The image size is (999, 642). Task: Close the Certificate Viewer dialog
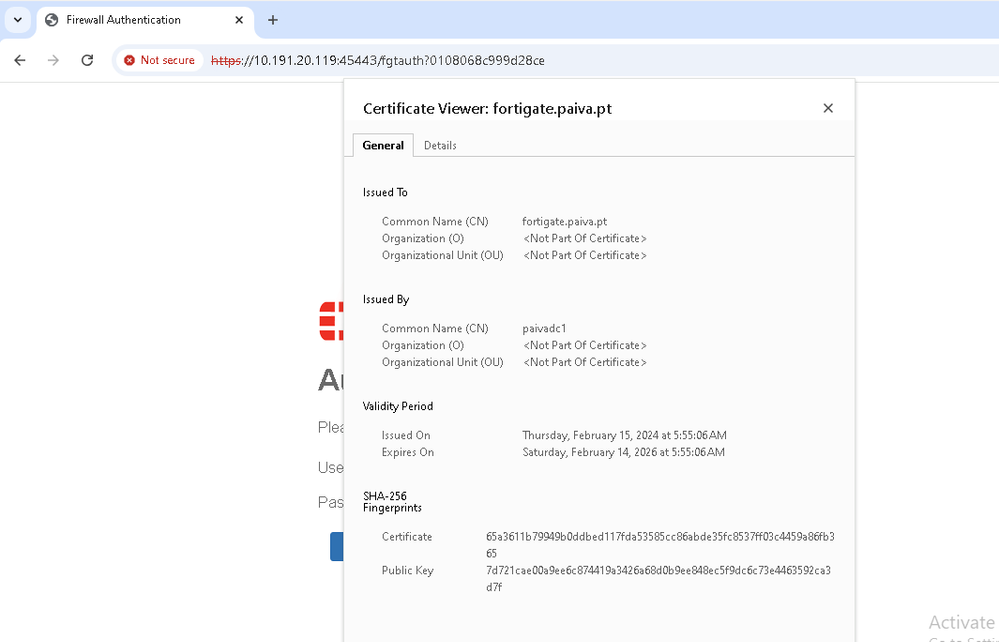point(828,108)
